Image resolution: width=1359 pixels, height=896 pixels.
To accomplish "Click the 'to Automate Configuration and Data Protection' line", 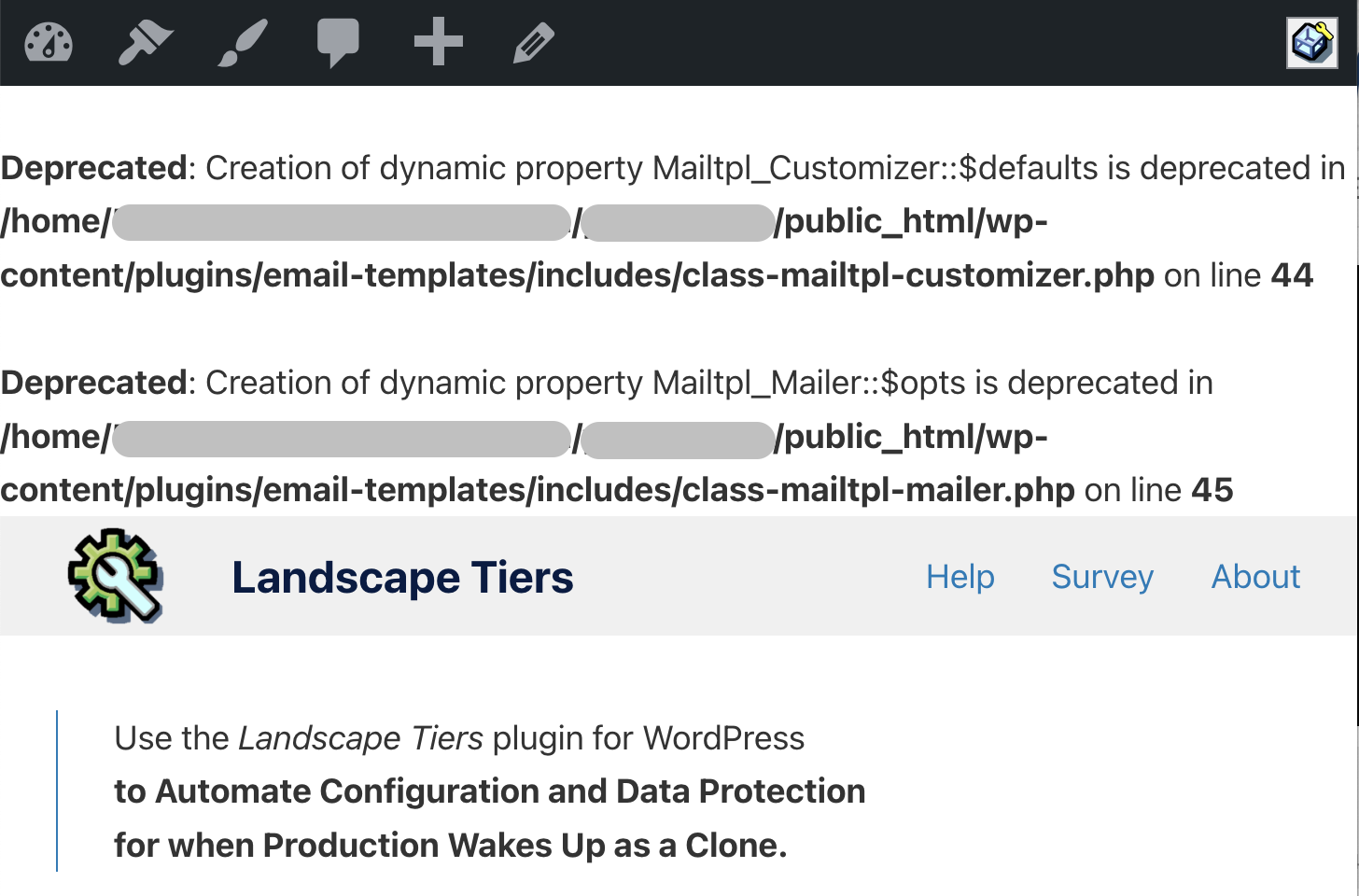I will point(490,791).
